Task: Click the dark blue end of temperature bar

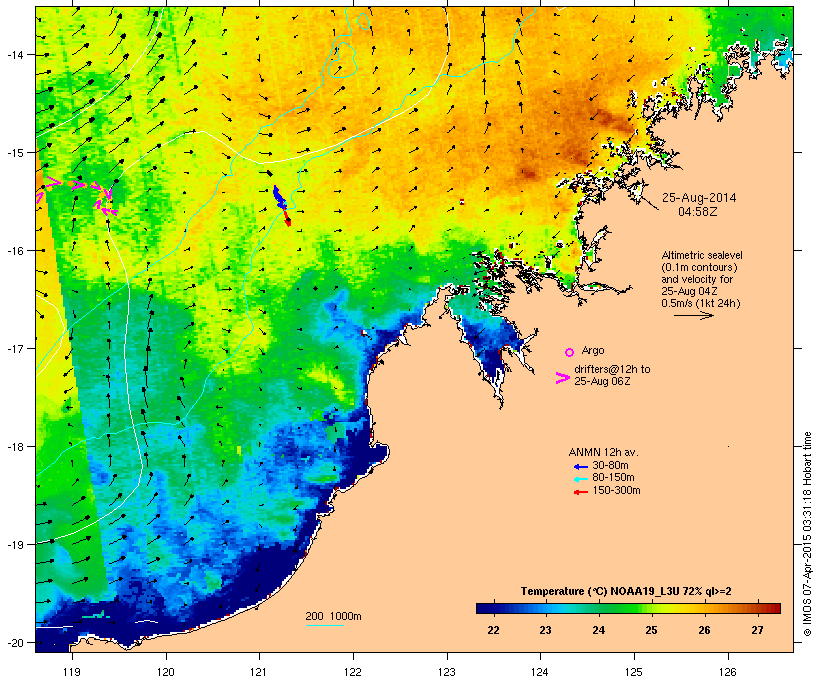Action: tap(484, 608)
